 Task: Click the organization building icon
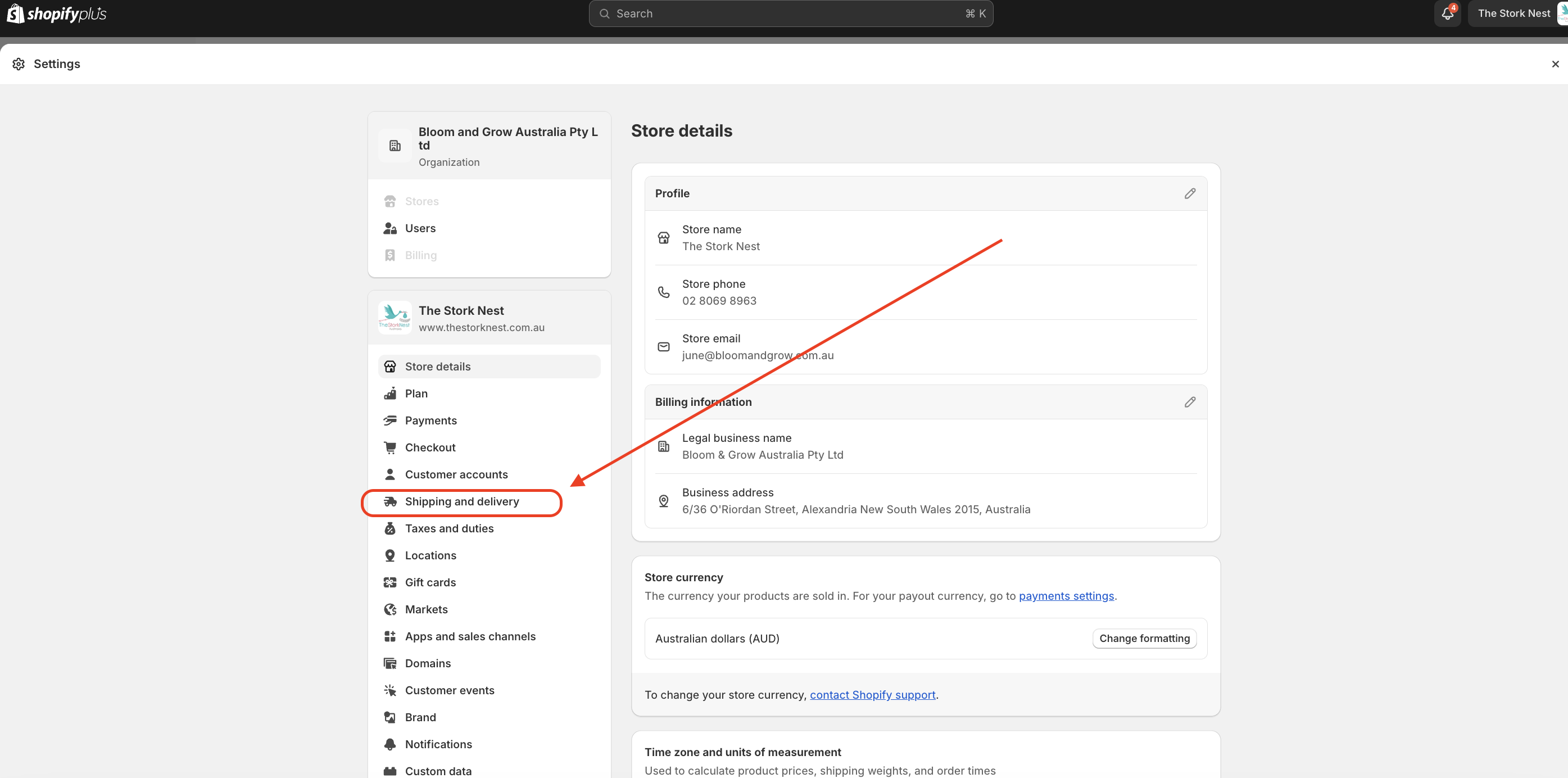tap(395, 146)
